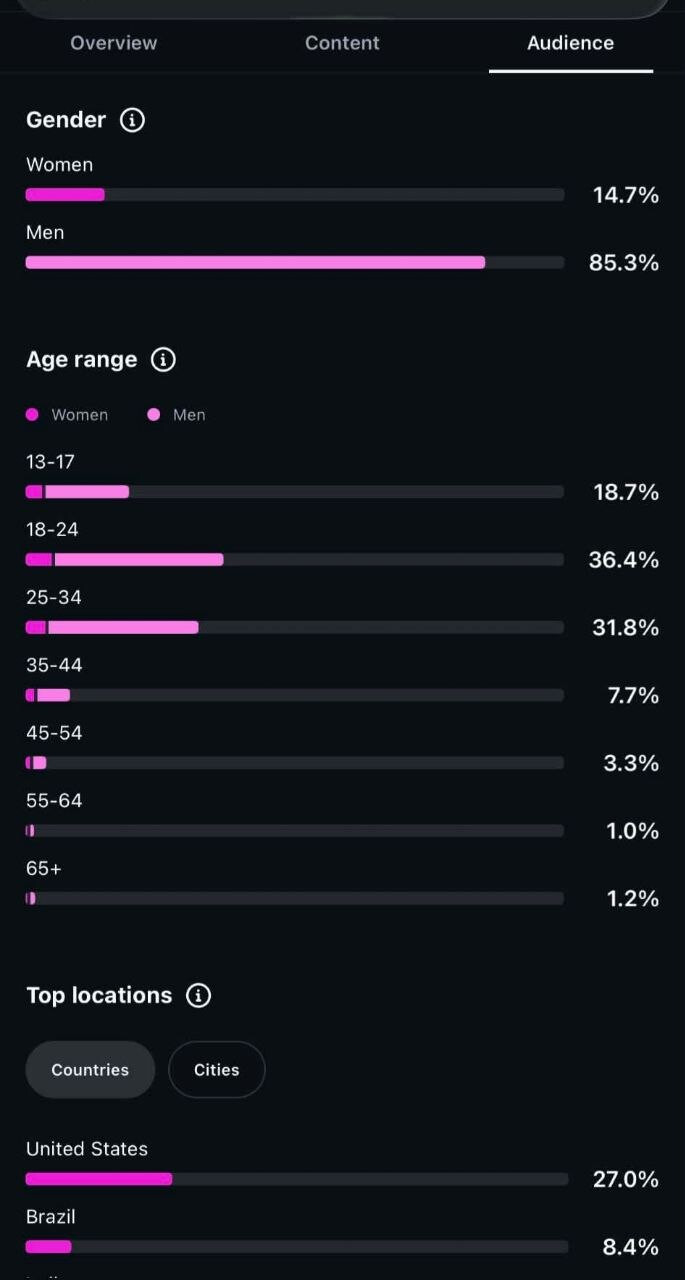Tap the 35-44 age range bar
Image resolution: width=685 pixels, height=1280 pixels.
pos(295,695)
